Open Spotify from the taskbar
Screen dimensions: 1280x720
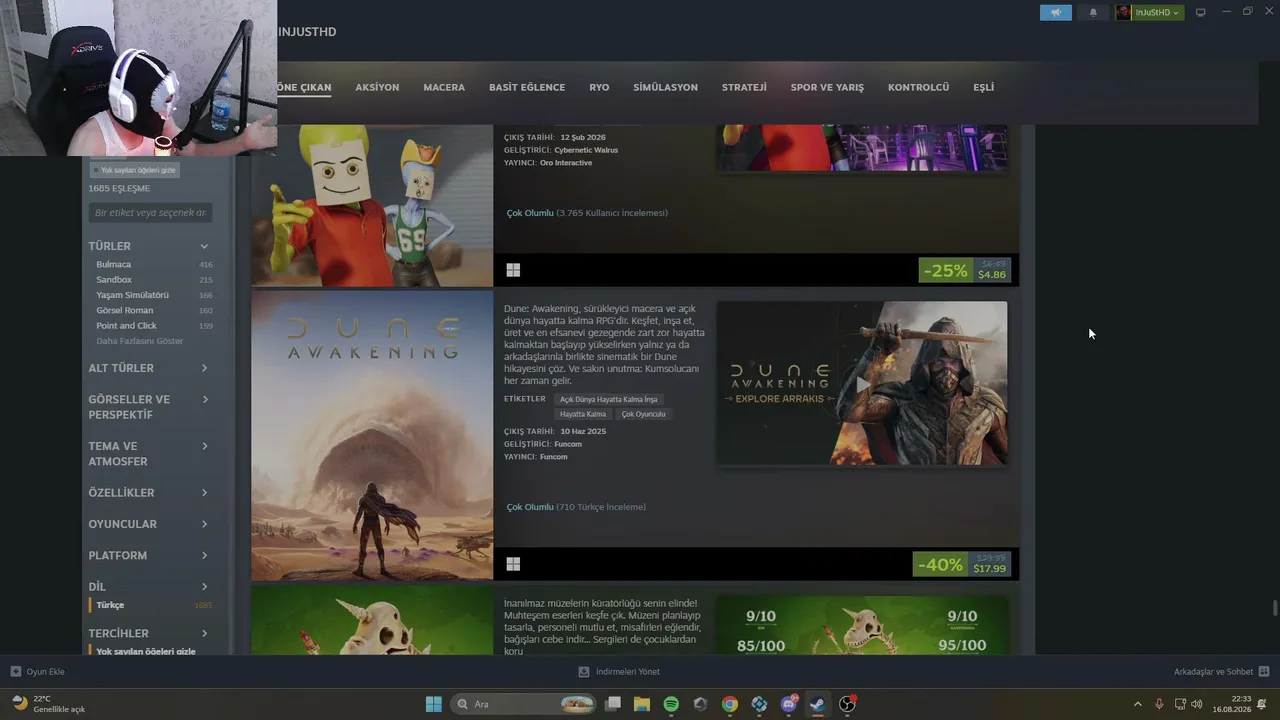[x=671, y=704]
